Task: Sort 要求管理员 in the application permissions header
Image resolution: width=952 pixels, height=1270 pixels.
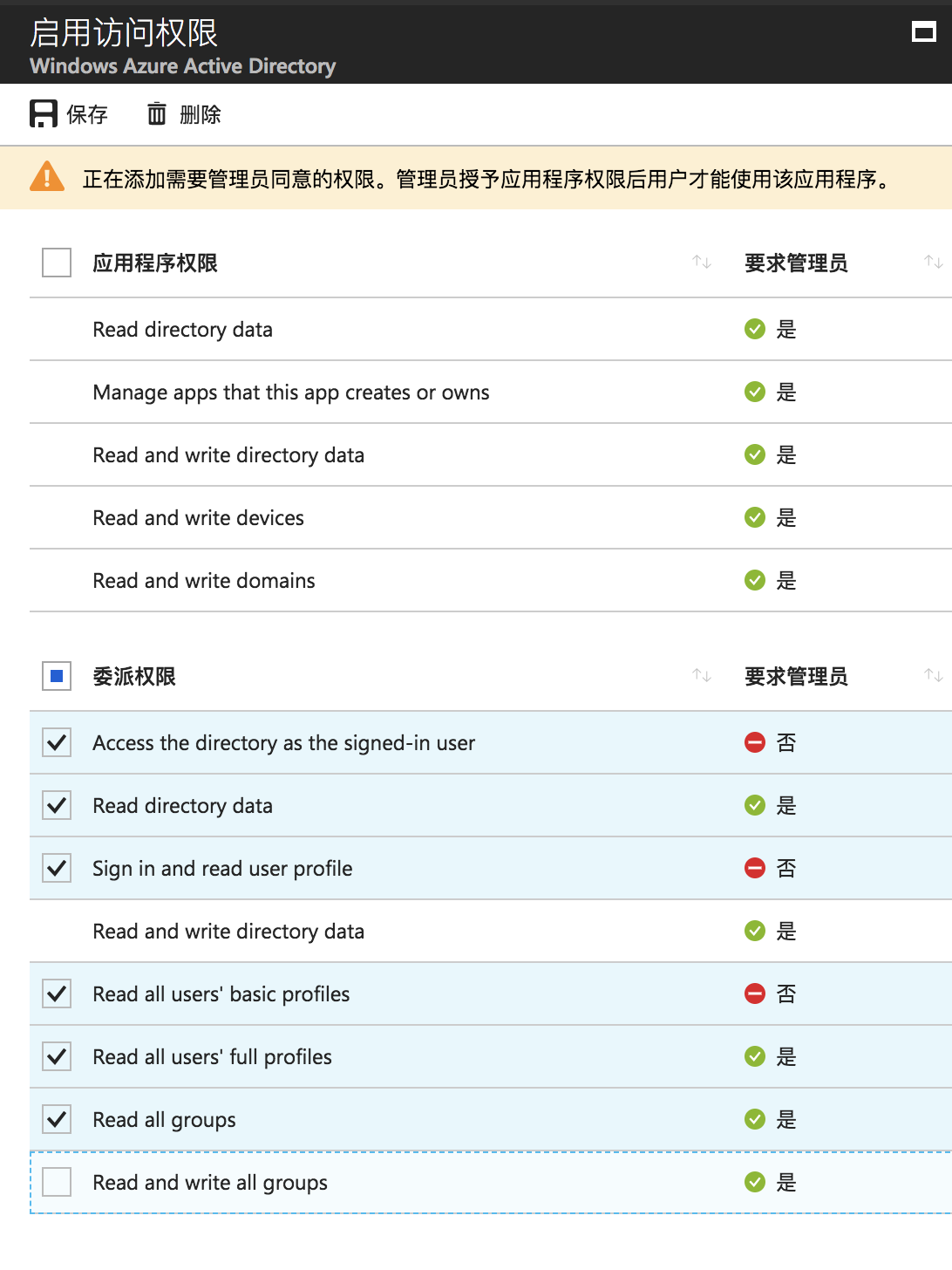Action: pos(934,262)
